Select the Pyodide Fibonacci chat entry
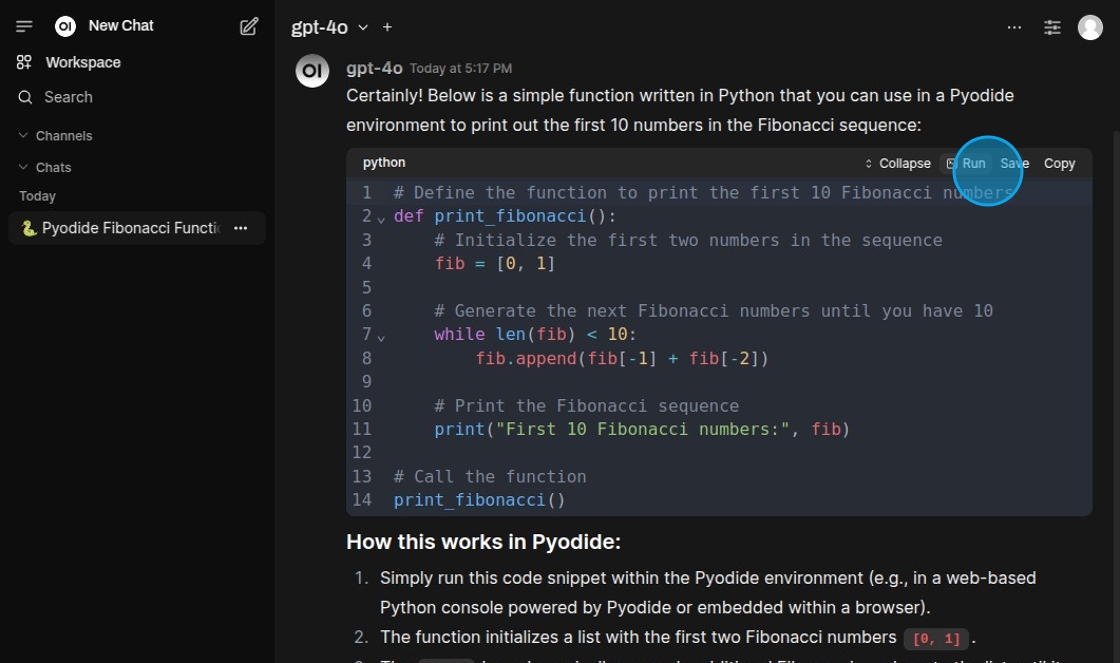 (x=120, y=228)
